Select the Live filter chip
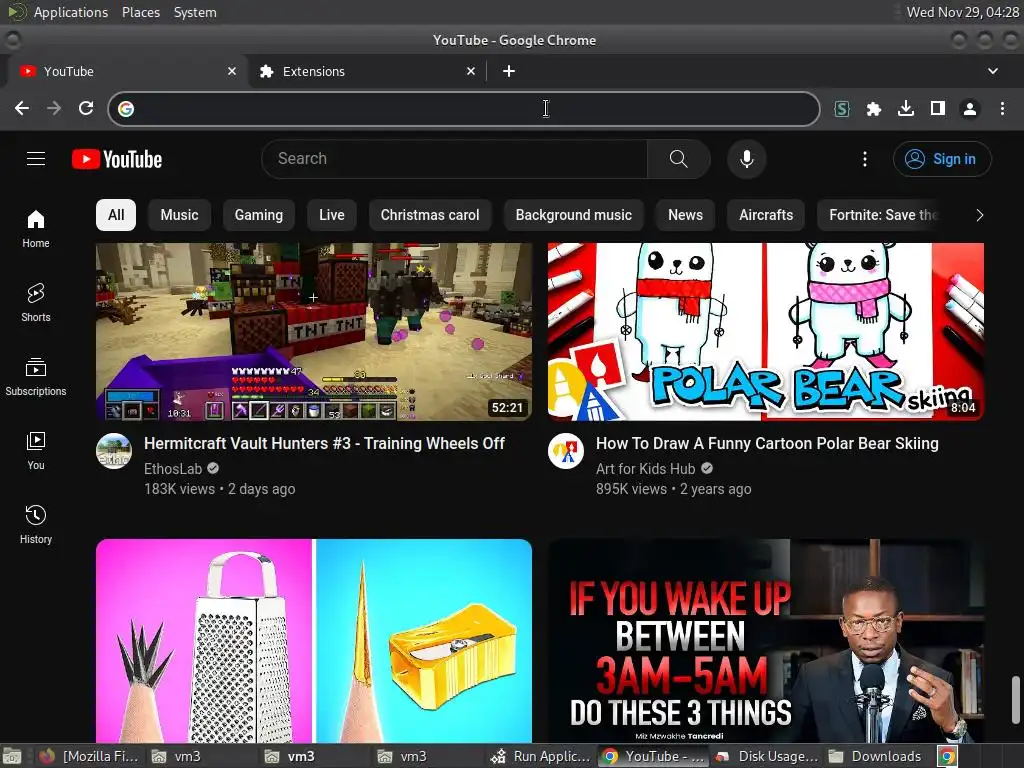 tap(332, 216)
